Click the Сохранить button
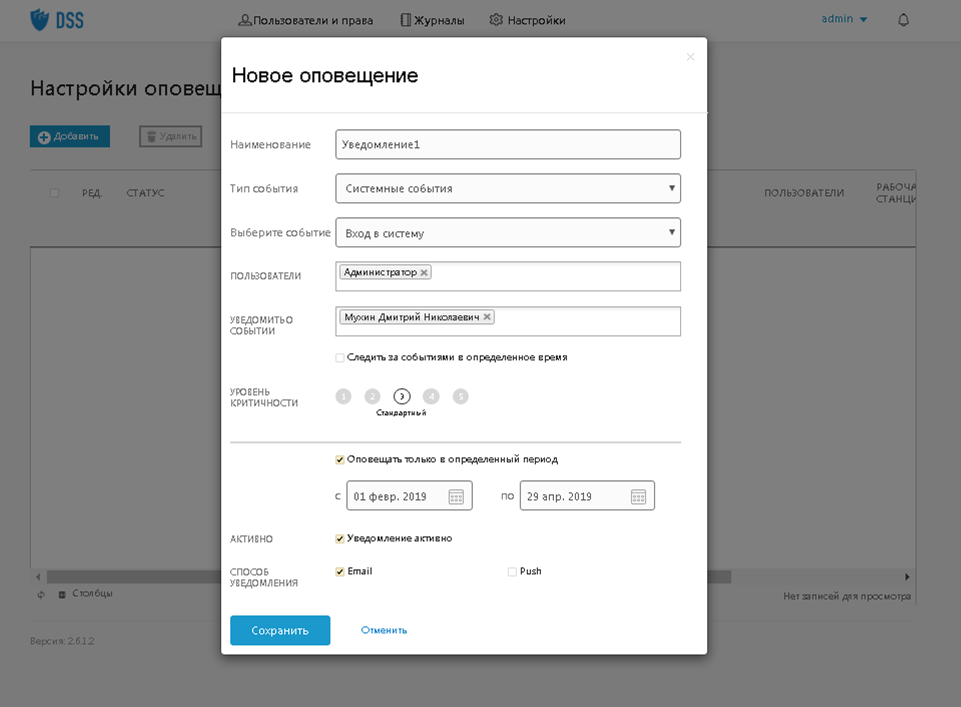The height and width of the screenshot is (707, 961). pyautogui.click(x=280, y=630)
